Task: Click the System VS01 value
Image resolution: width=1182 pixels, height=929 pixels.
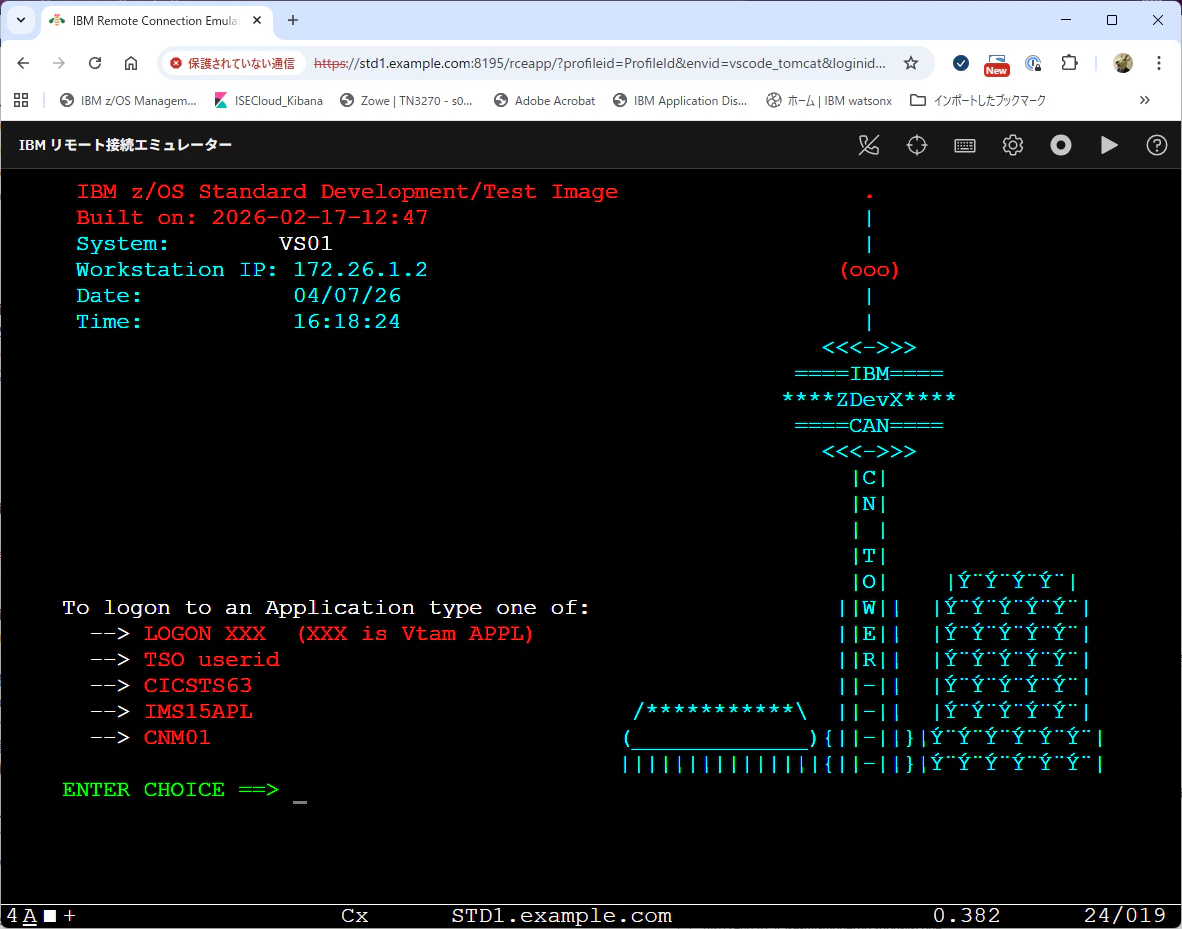Action: pos(305,244)
